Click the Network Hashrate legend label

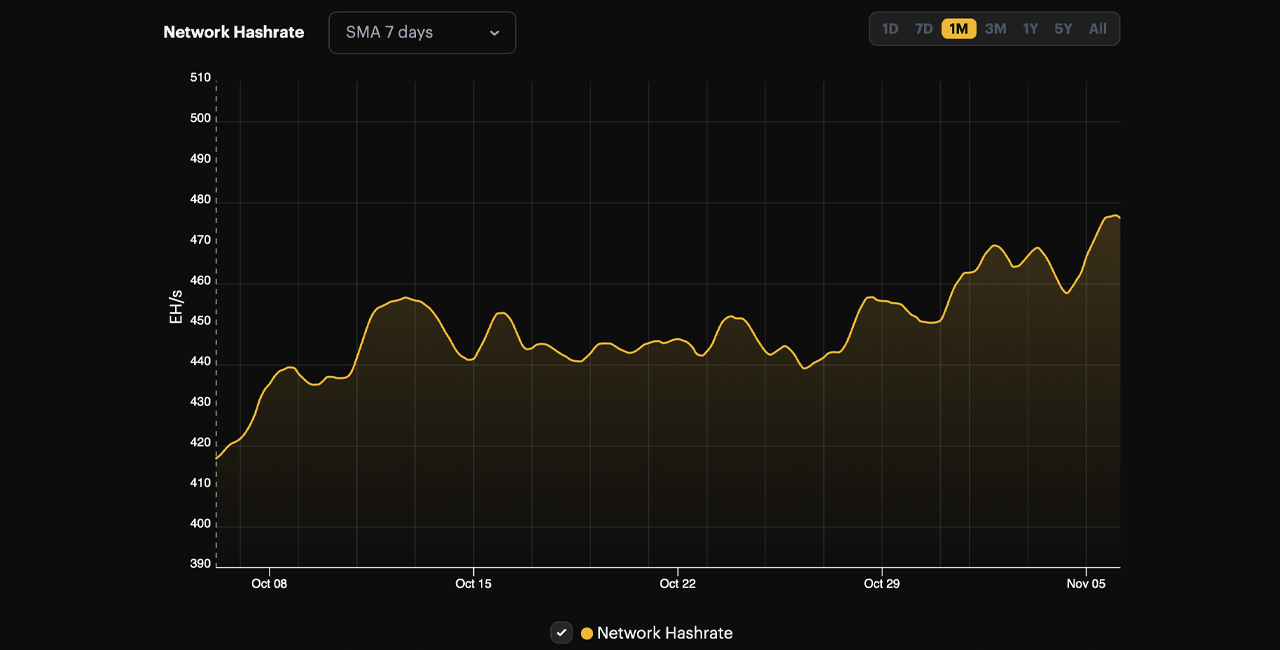coord(664,633)
